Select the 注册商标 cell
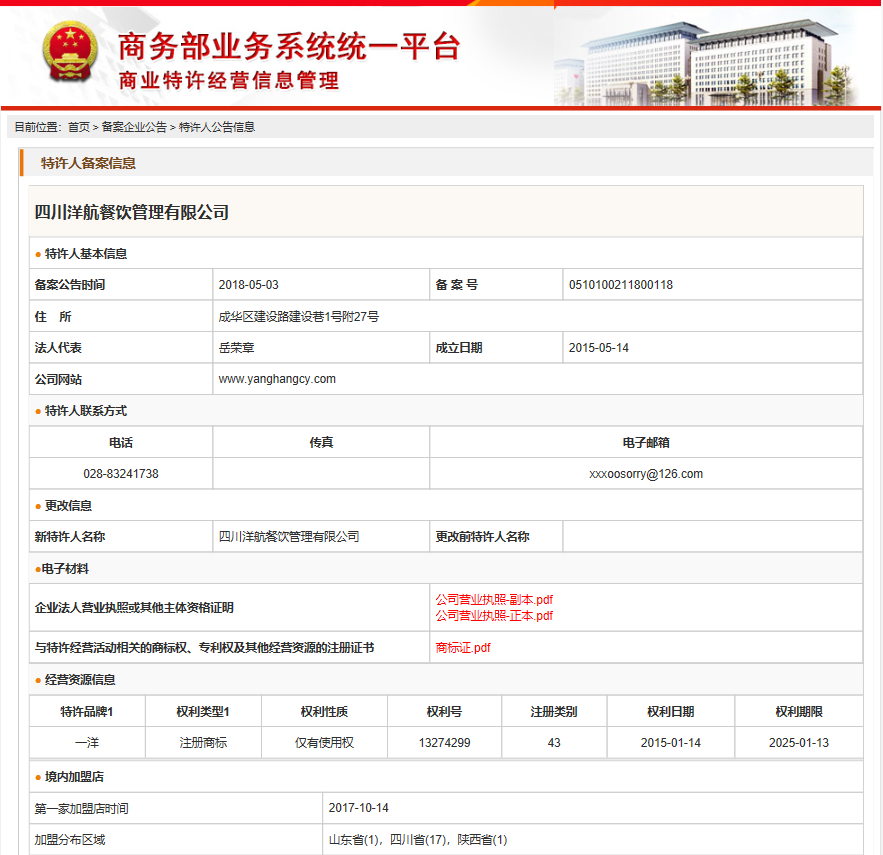Image resolution: width=883 pixels, height=855 pixels. [203, 743]
